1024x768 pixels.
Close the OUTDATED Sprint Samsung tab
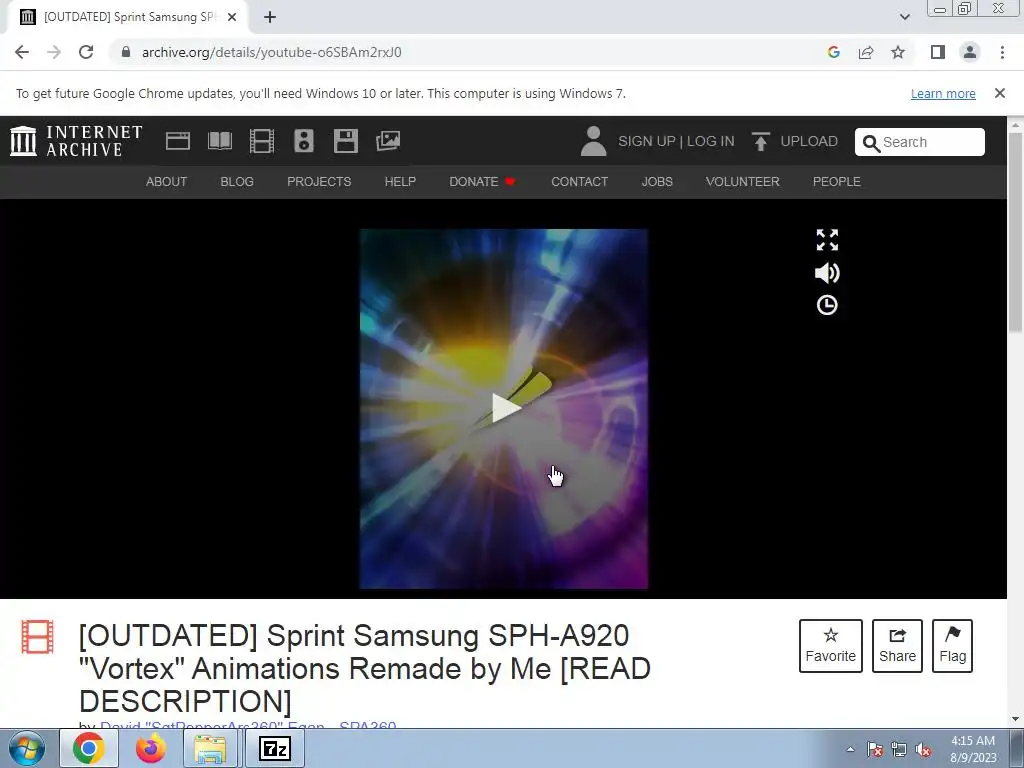[232, 17]
